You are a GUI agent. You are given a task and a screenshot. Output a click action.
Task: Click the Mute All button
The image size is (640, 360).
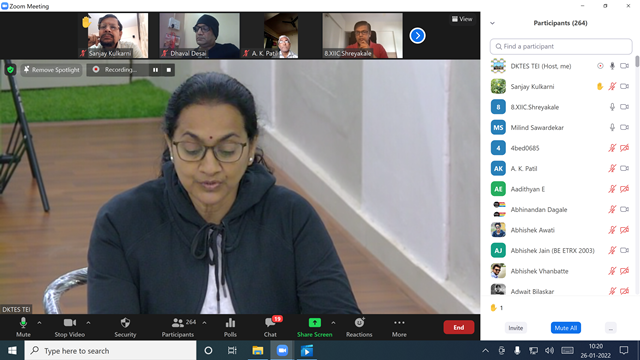[566, 328]
